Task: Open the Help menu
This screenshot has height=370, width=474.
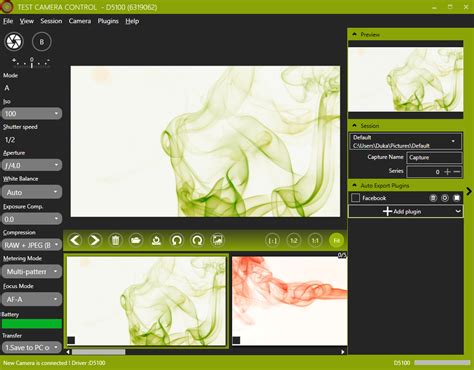Action: 132,21
